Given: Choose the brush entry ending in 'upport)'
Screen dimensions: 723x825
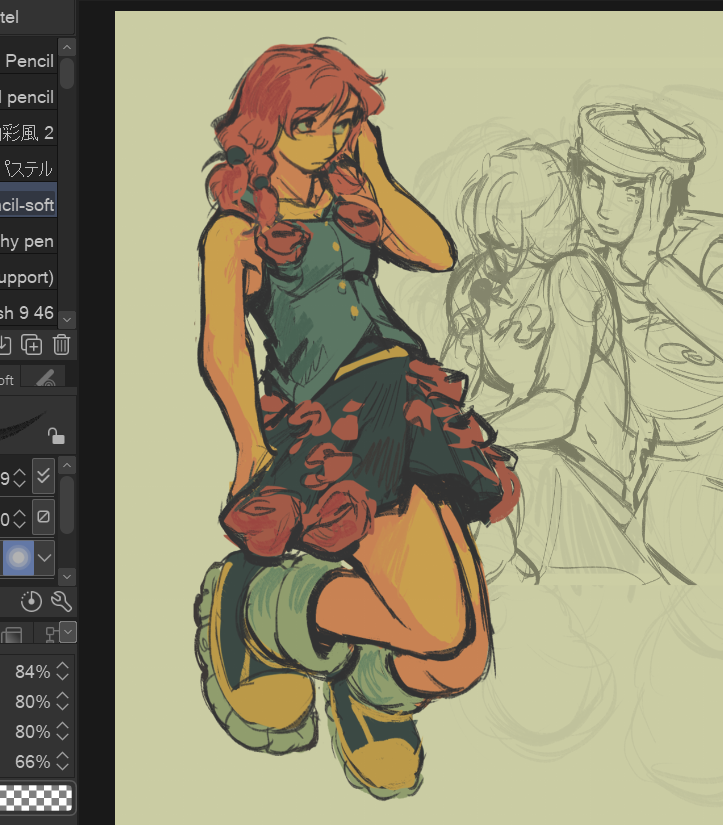Looking at the screenshot, I should [x=28, y=277].
